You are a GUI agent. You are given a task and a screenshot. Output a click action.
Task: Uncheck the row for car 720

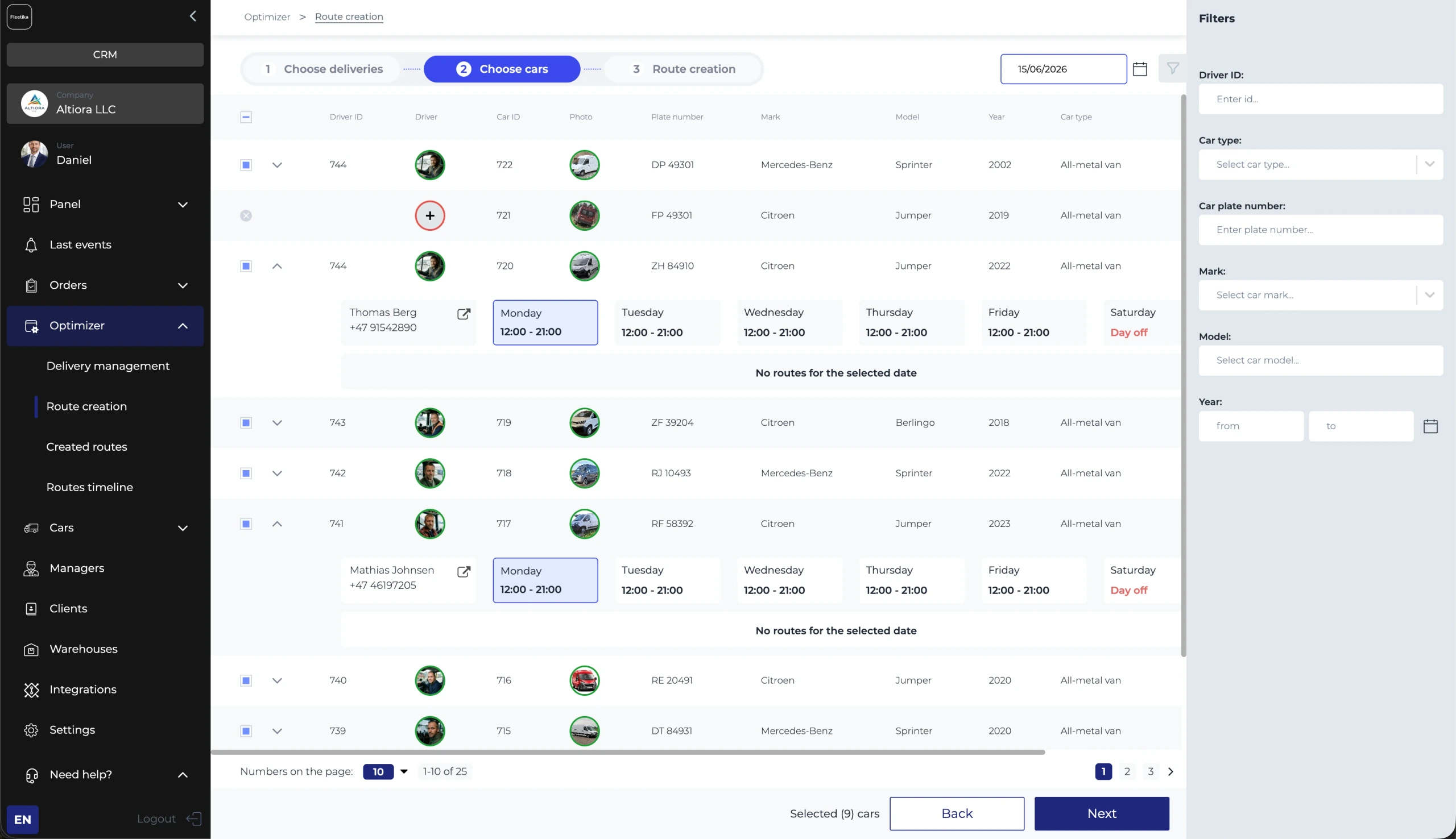(246, 266)
